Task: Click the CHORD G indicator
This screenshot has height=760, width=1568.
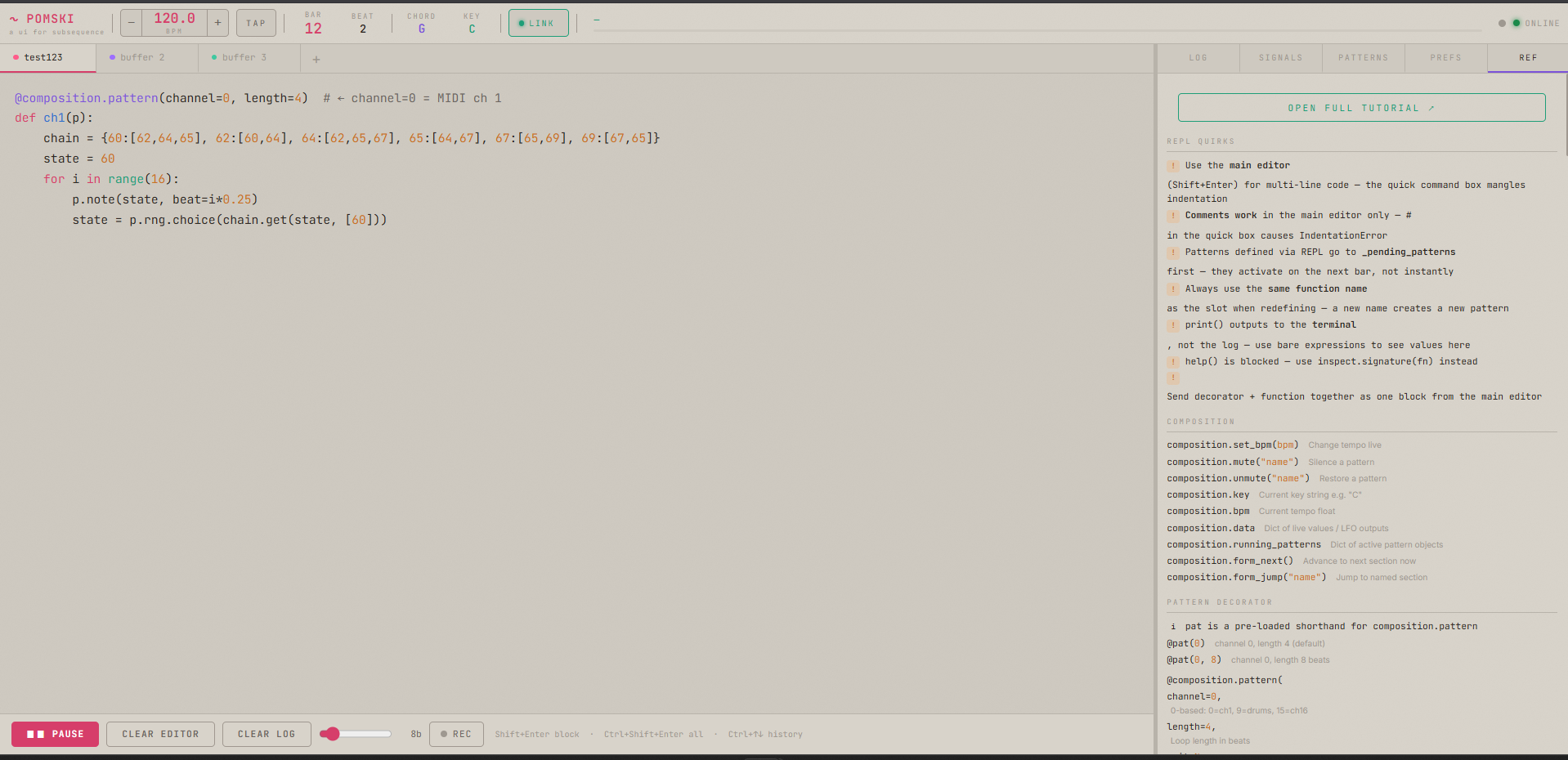Action: [x=421, y=23]
